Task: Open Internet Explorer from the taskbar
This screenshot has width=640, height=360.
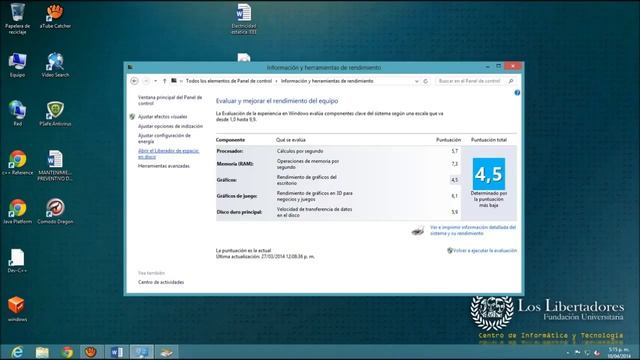Action: pyautogui.click(x=17, y=352)
